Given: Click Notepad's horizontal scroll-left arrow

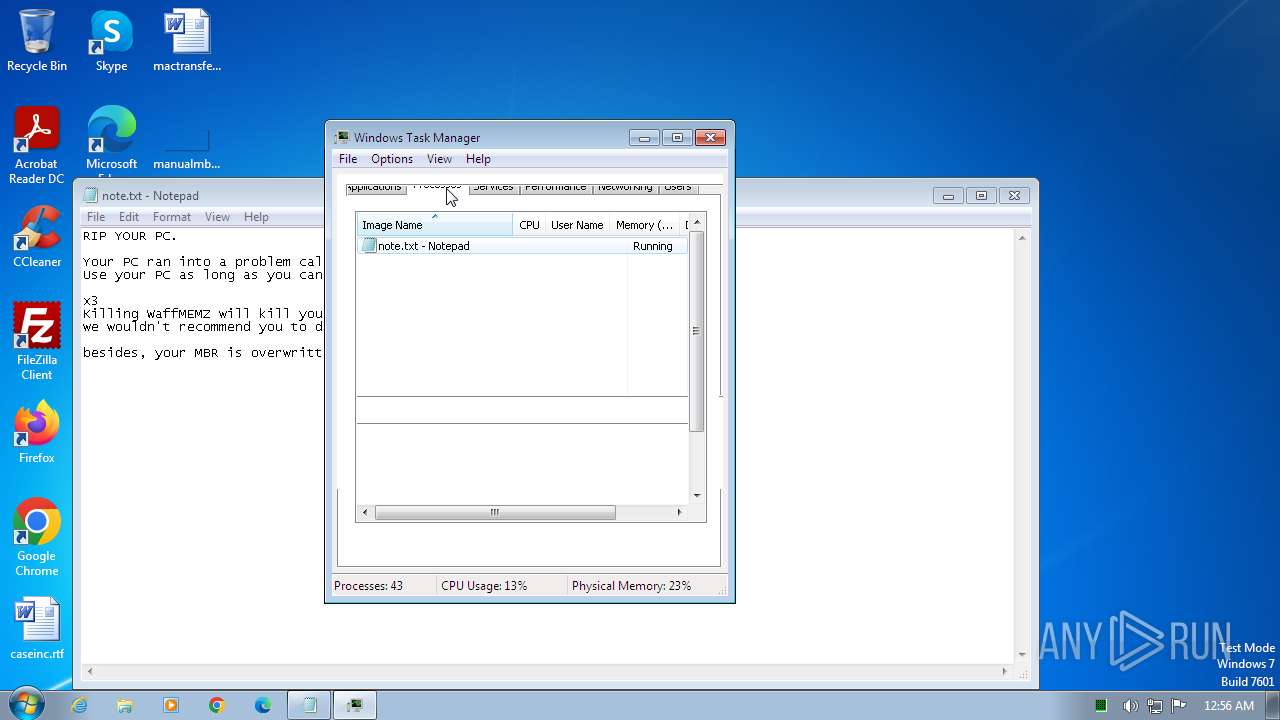Looking at the screenshot, I should point(91,670).
